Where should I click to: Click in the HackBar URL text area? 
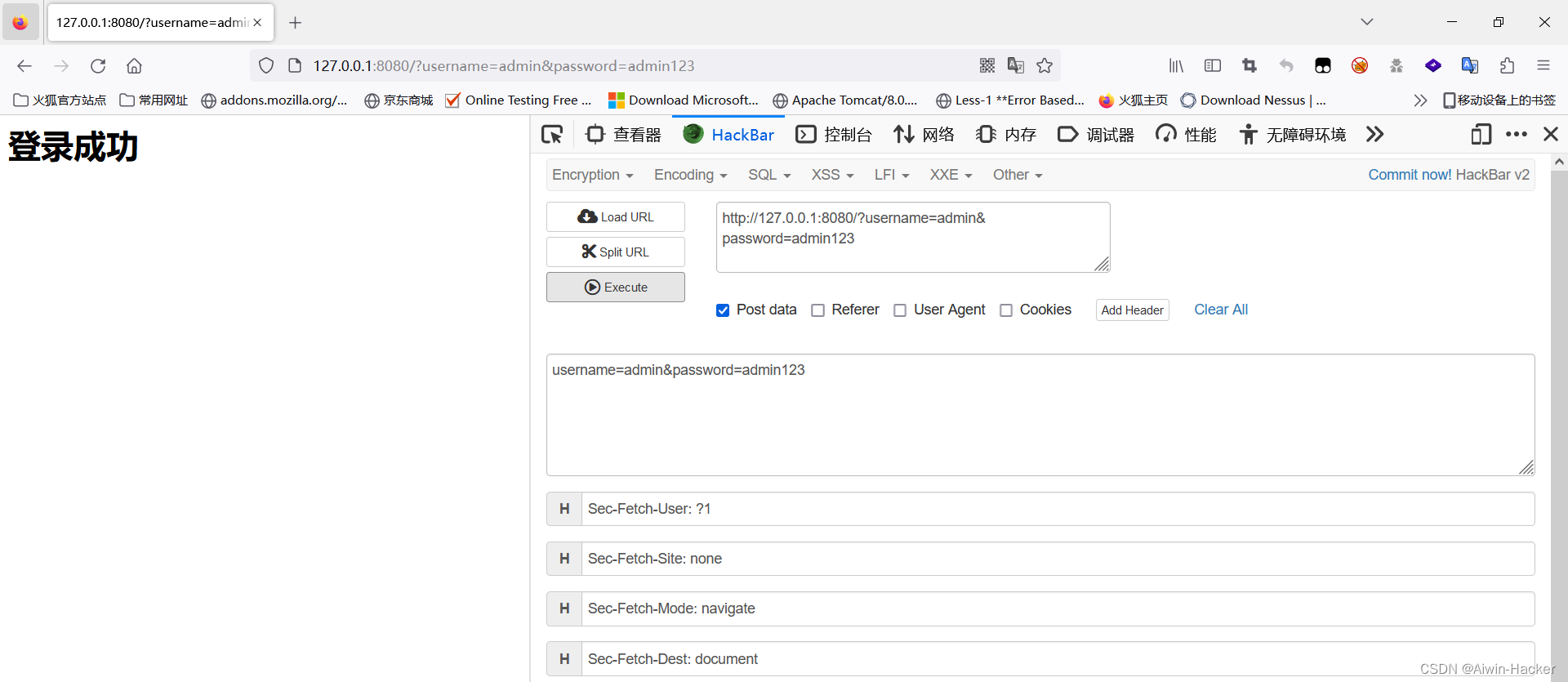coord(913,238)
